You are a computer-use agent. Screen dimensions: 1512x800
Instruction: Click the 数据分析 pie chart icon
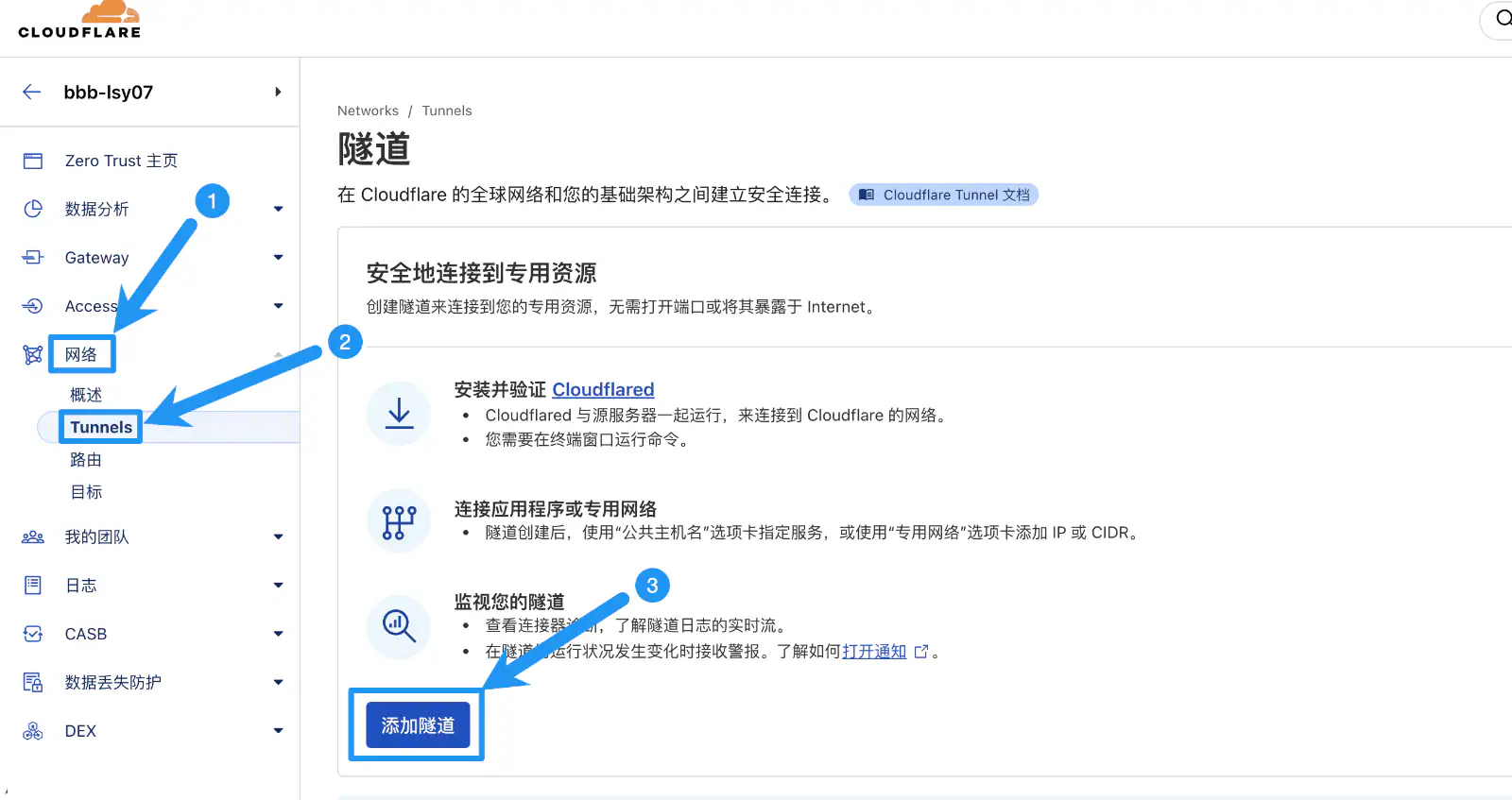pyautogui.click(x=33, y=209)
